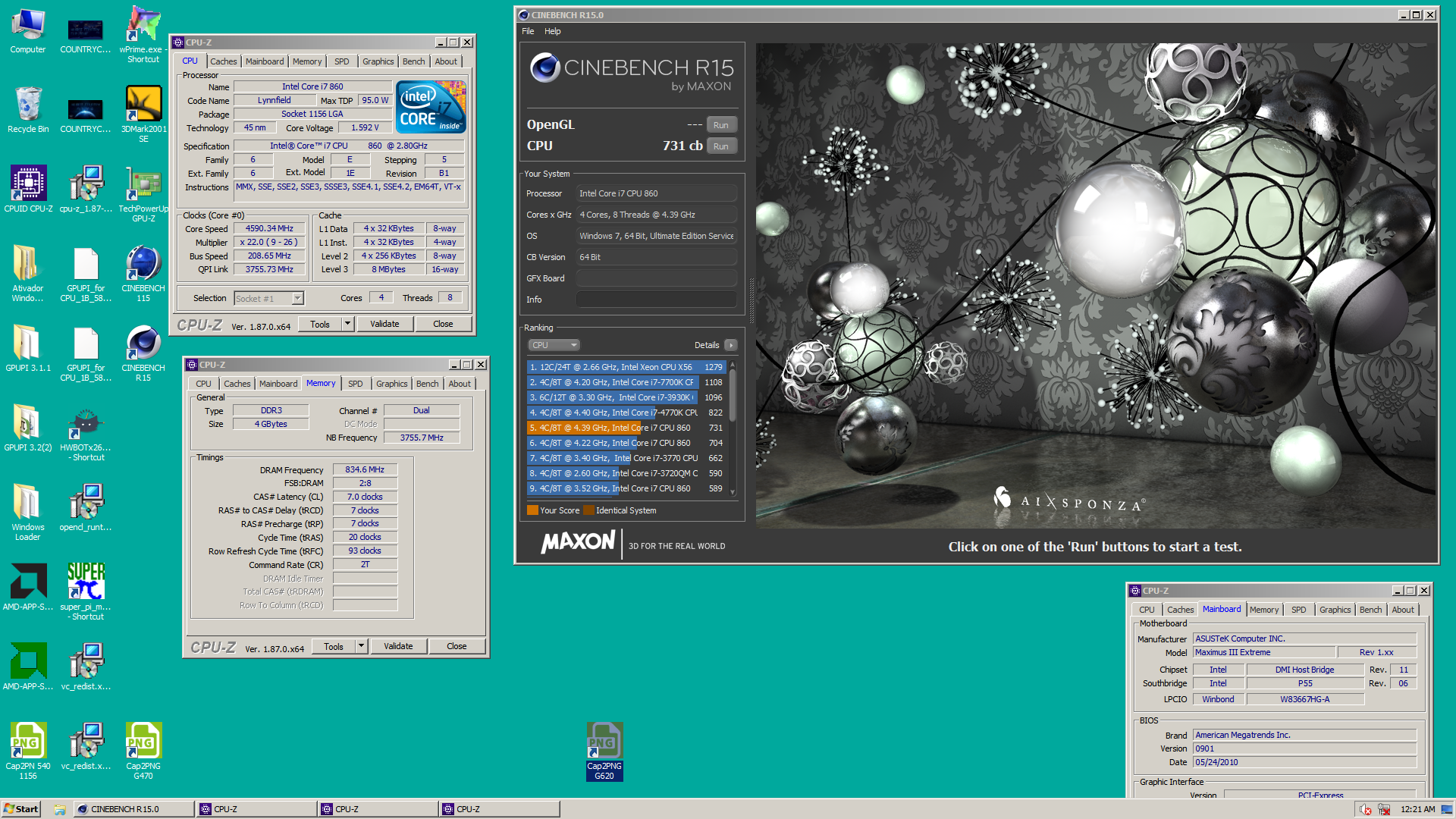Click the security alert tray icon

coord(1366,809)
